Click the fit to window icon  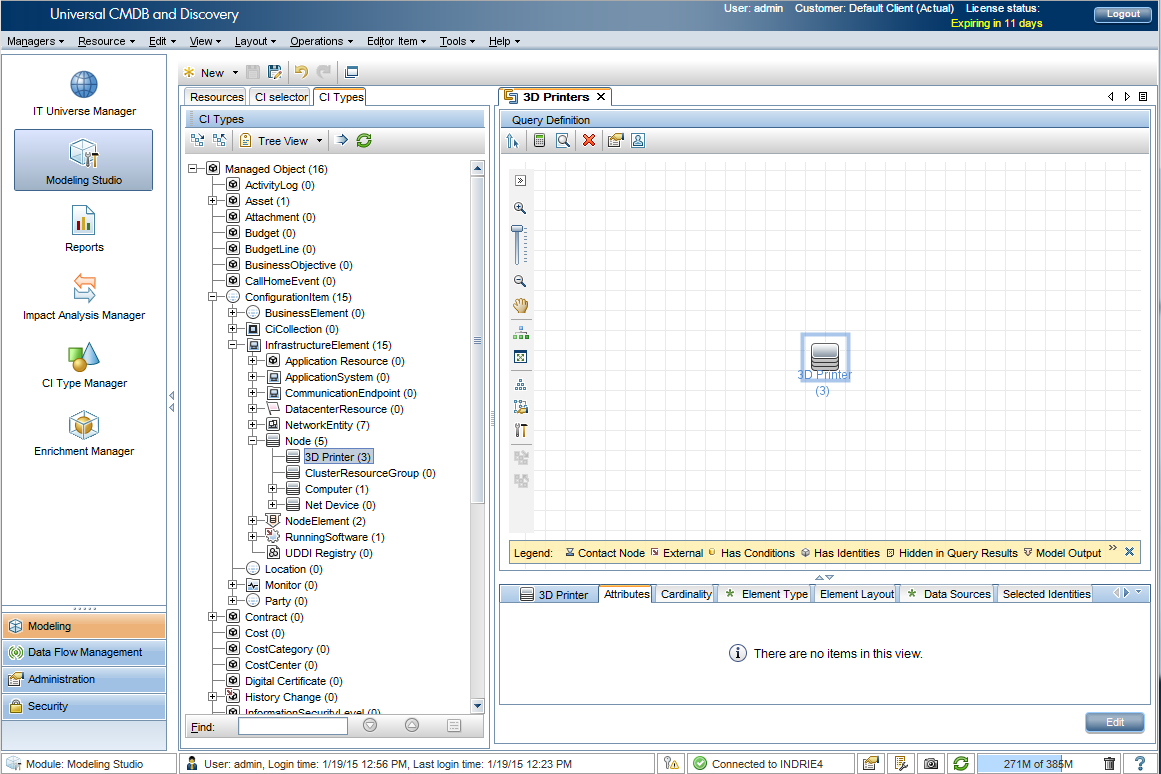coord(521,357)
